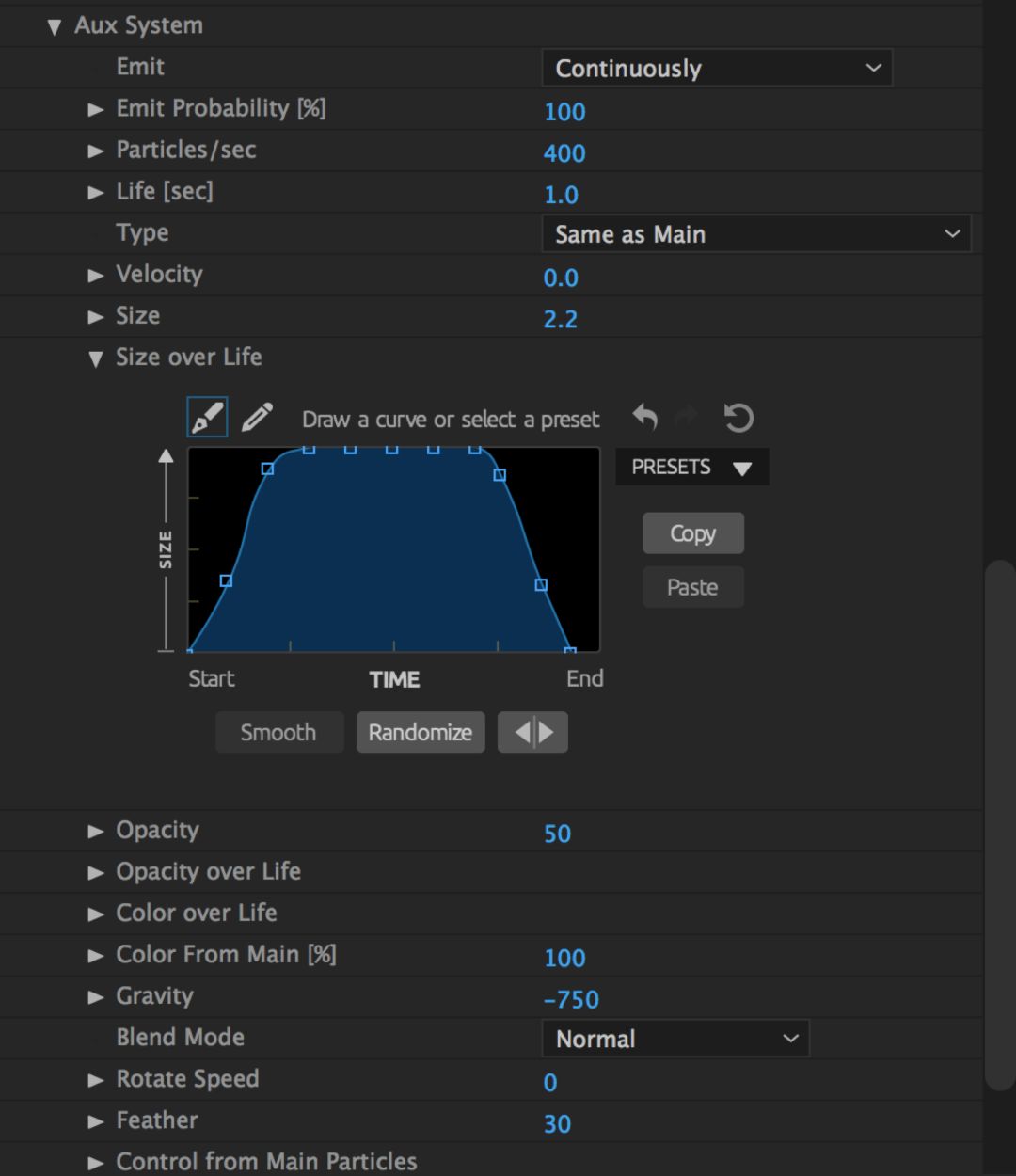
Task: Expand the Feather property
Action: pos(95,1121)
